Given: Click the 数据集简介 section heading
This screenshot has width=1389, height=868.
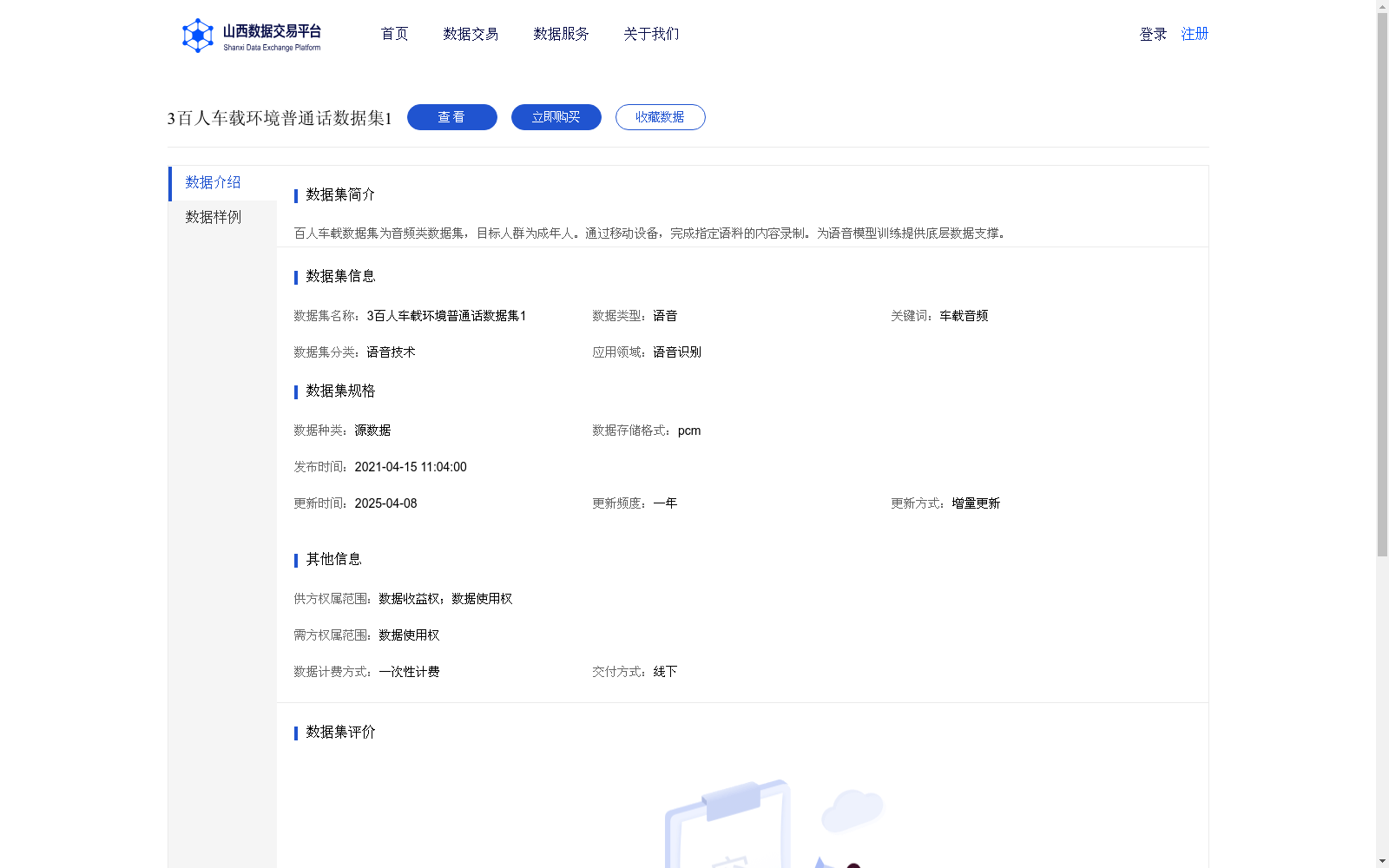Looking at the screenshot, I should pos(340,194).
